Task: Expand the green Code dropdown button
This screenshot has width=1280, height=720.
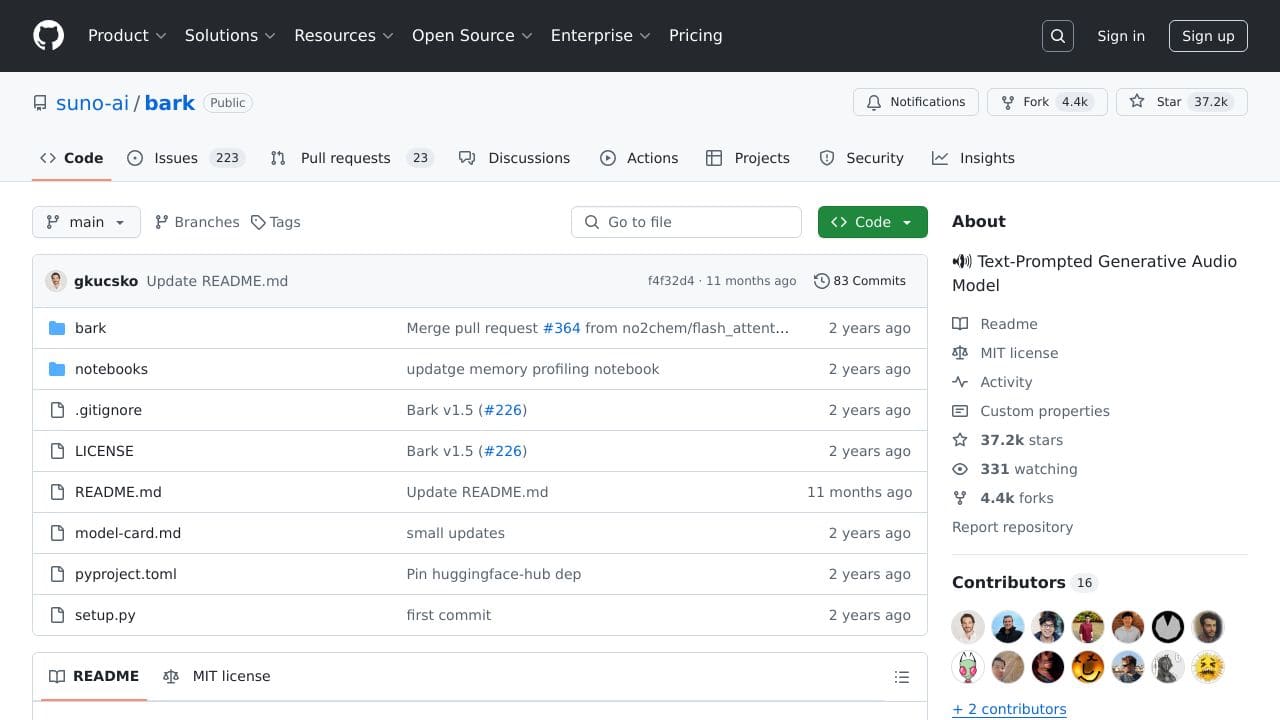Action: (x=873, y=222)
